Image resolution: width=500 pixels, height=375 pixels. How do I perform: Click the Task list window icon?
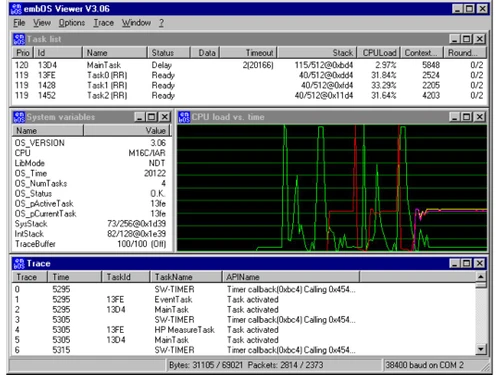pyautogui.click(x=19, y=39)
